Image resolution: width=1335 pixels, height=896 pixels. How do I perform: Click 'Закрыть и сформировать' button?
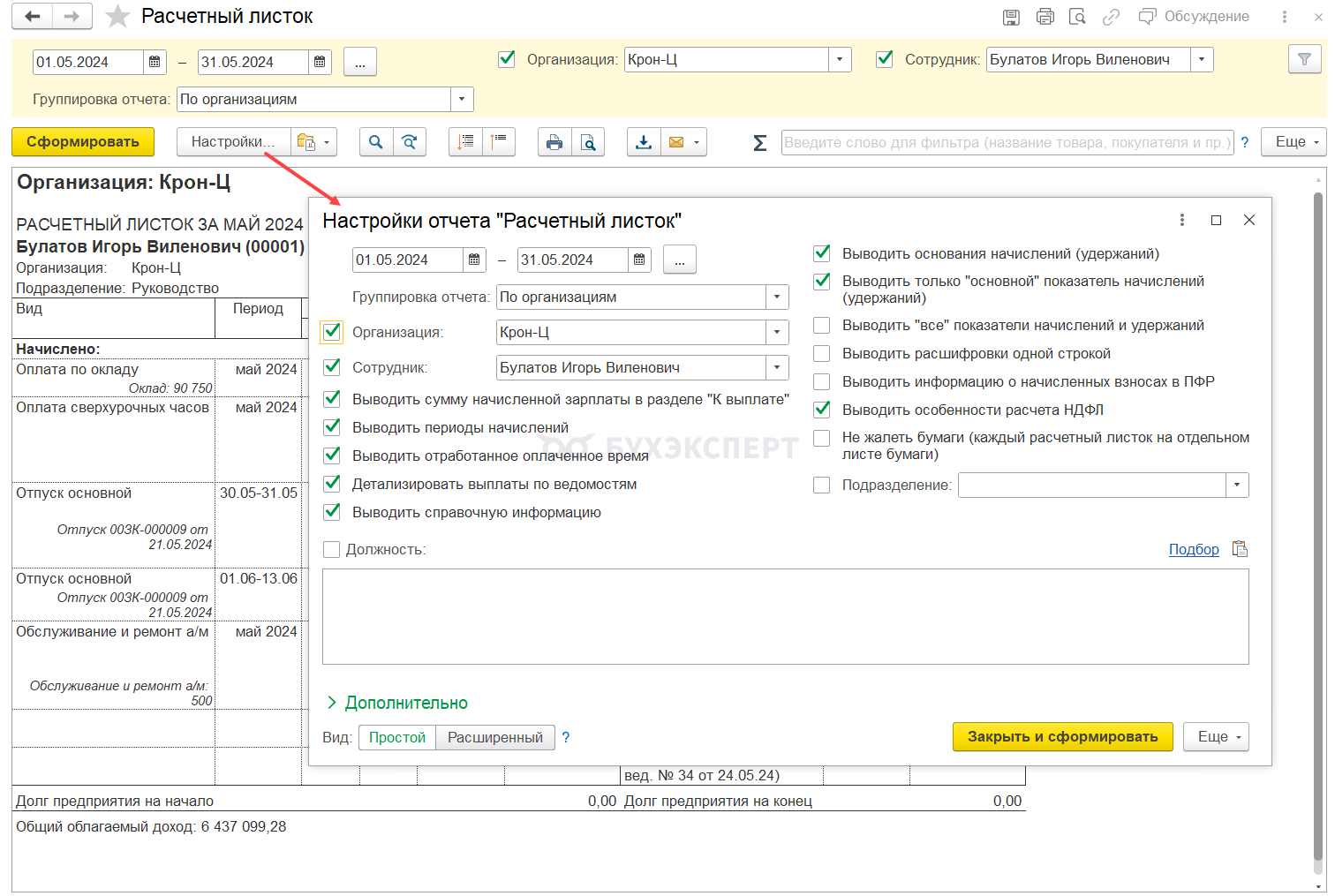(1062, 736)
